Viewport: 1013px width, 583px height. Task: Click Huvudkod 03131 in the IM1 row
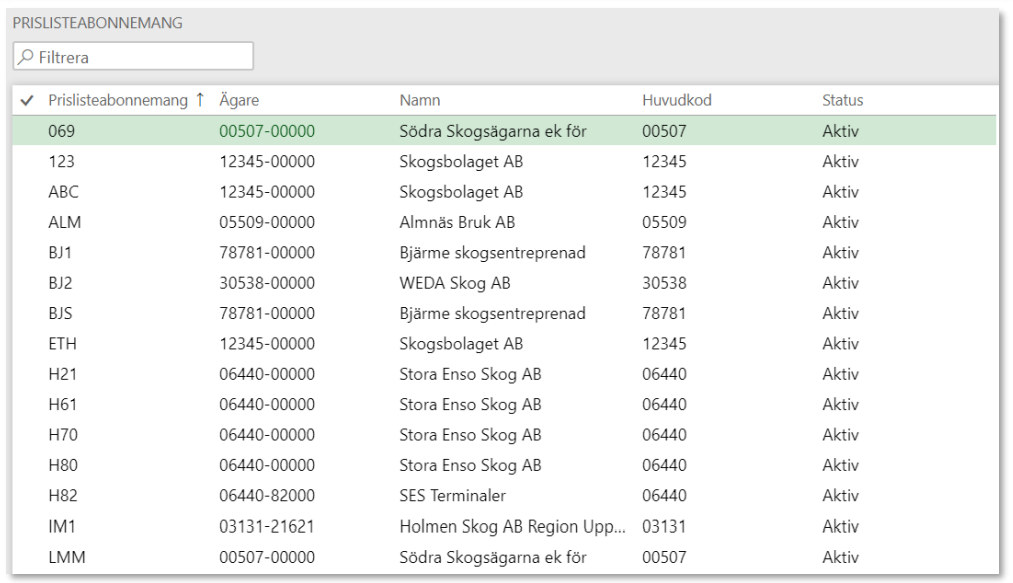tap(664, 526)
